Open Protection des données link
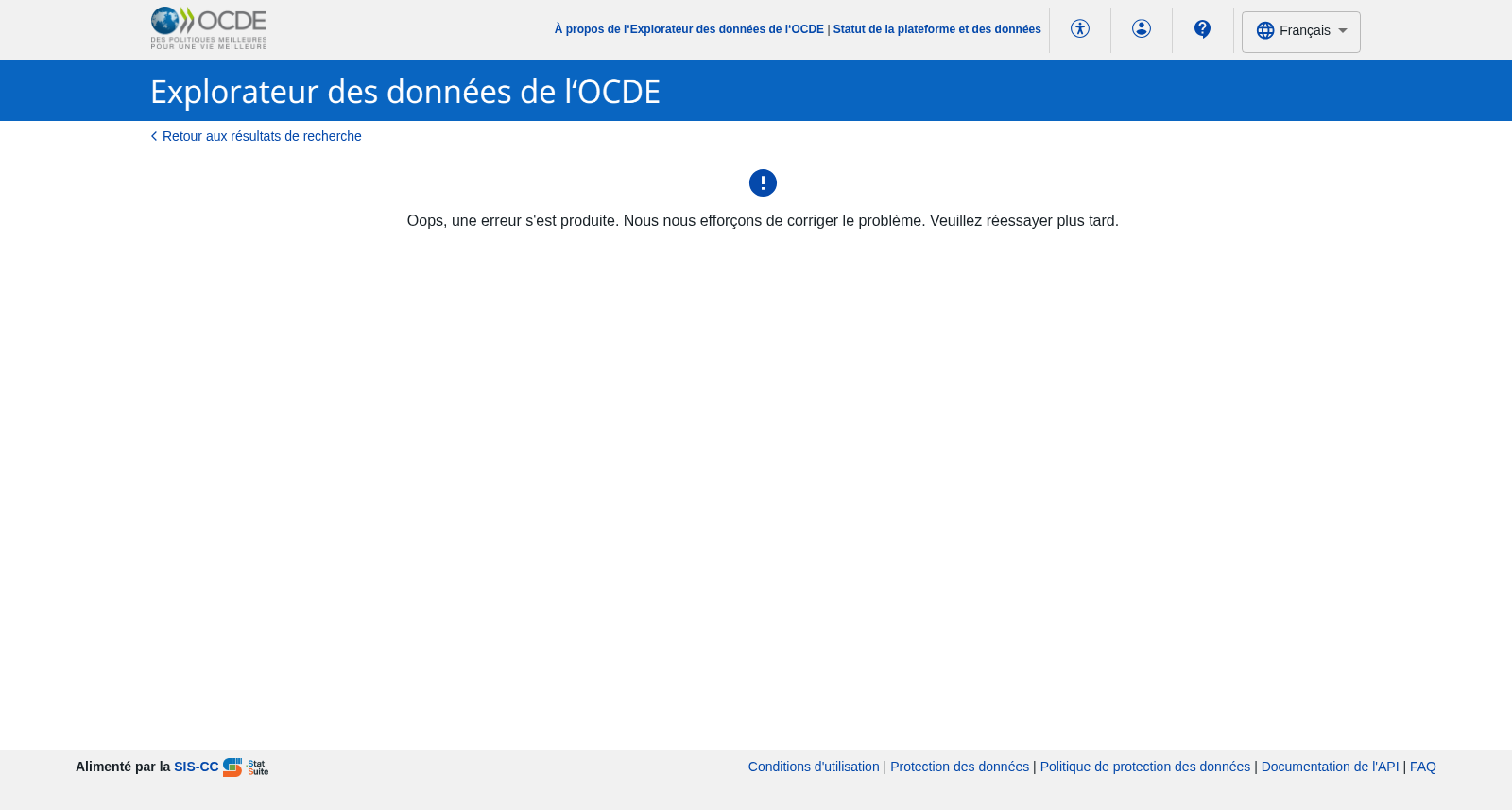Screen dimensions: 1512x810 (x=959, y=767)
